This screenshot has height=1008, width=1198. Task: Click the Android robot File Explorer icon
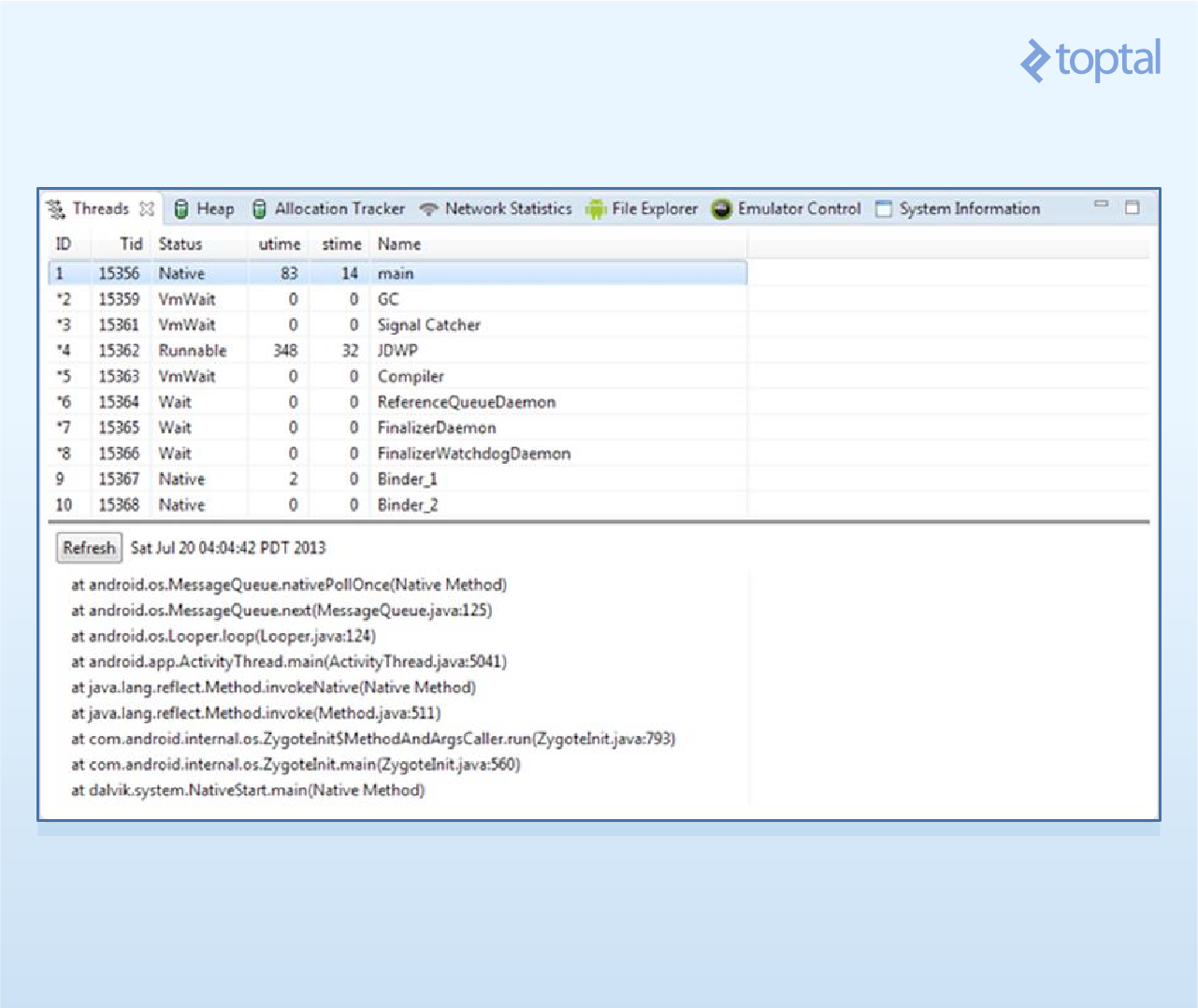pos(596,209)
